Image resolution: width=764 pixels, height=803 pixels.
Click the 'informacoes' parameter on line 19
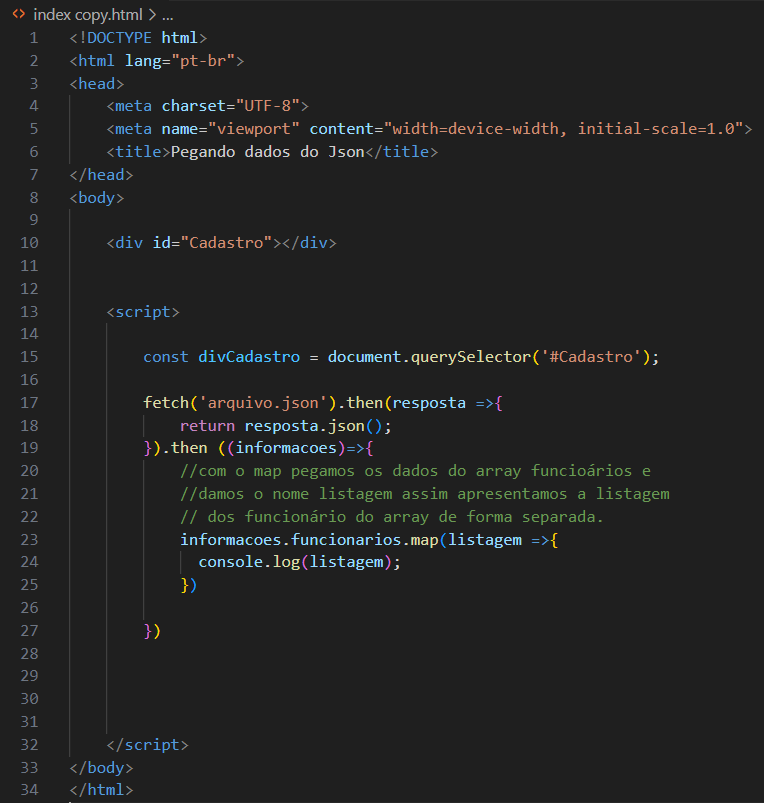click(286, 448)
